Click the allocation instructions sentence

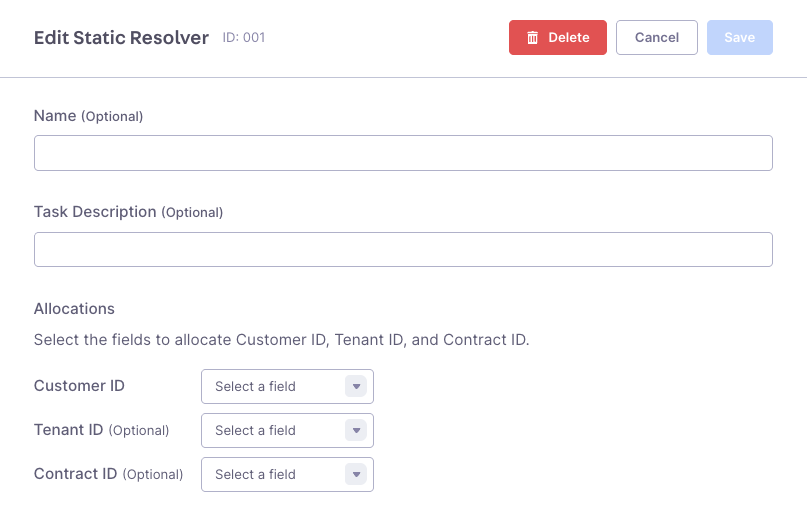point(282,340)
